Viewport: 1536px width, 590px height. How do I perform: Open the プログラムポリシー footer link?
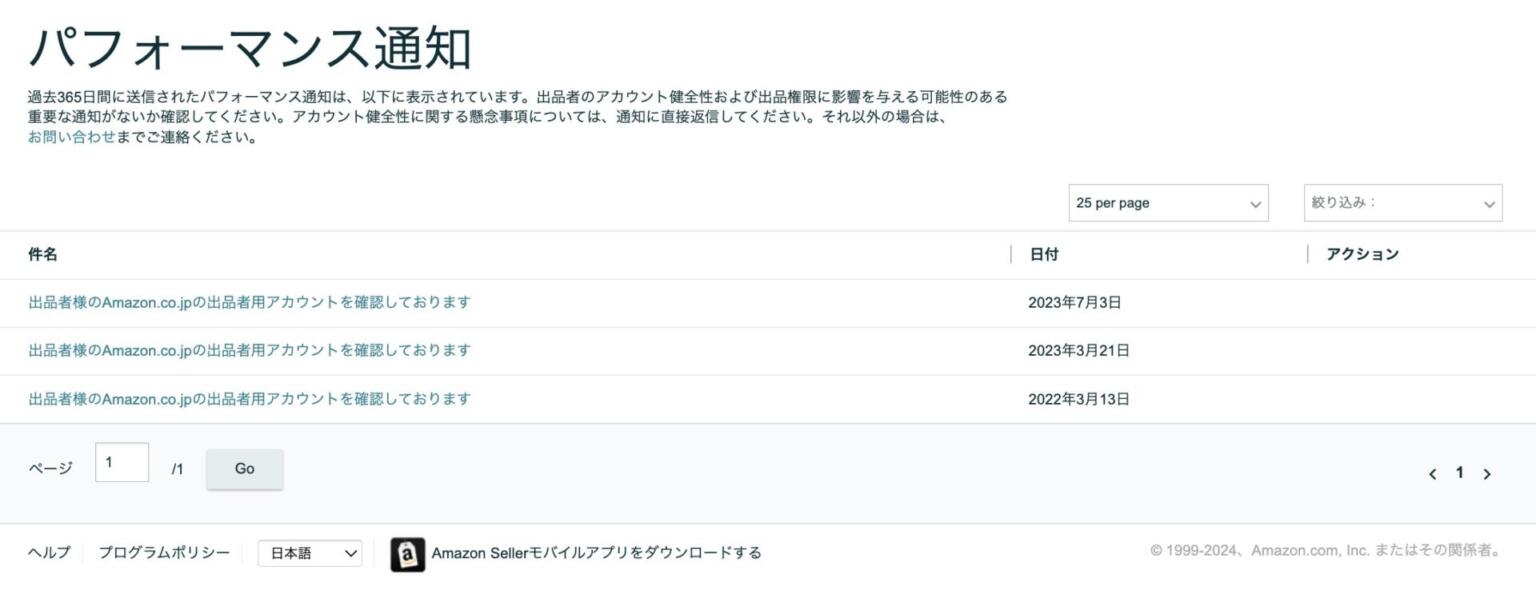pyautogui.click(x=164, y=553)
